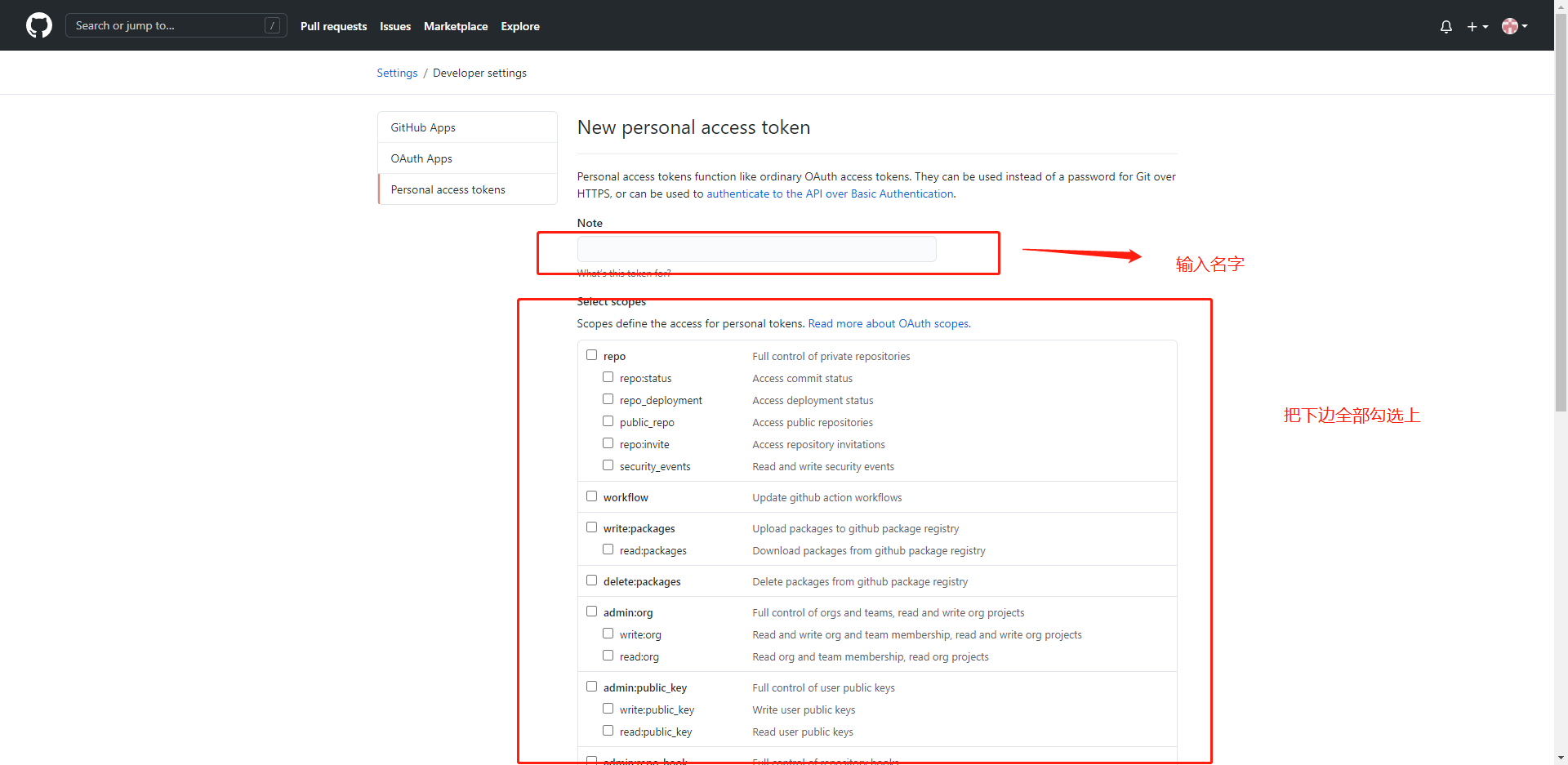Focus the search or jump to field
The image size is (1568, 765).
point(163,25)
